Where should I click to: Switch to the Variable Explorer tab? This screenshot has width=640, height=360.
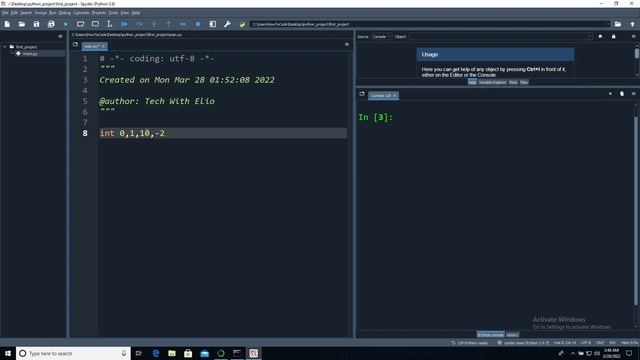point(492,82)
